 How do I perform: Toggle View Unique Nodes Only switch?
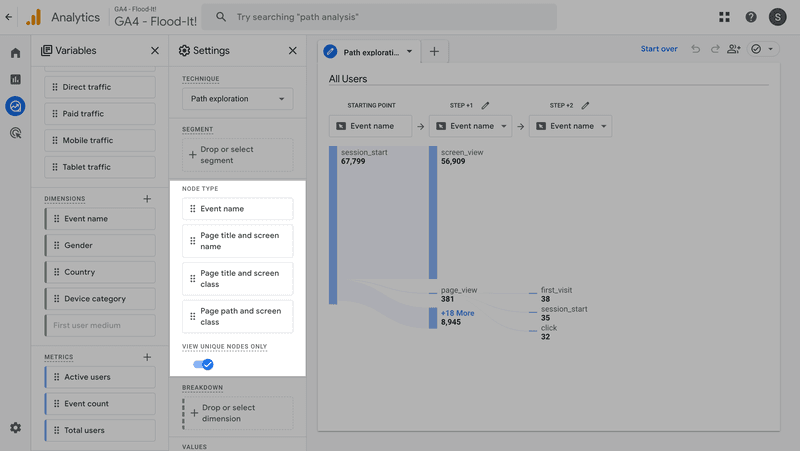point(203,364)
